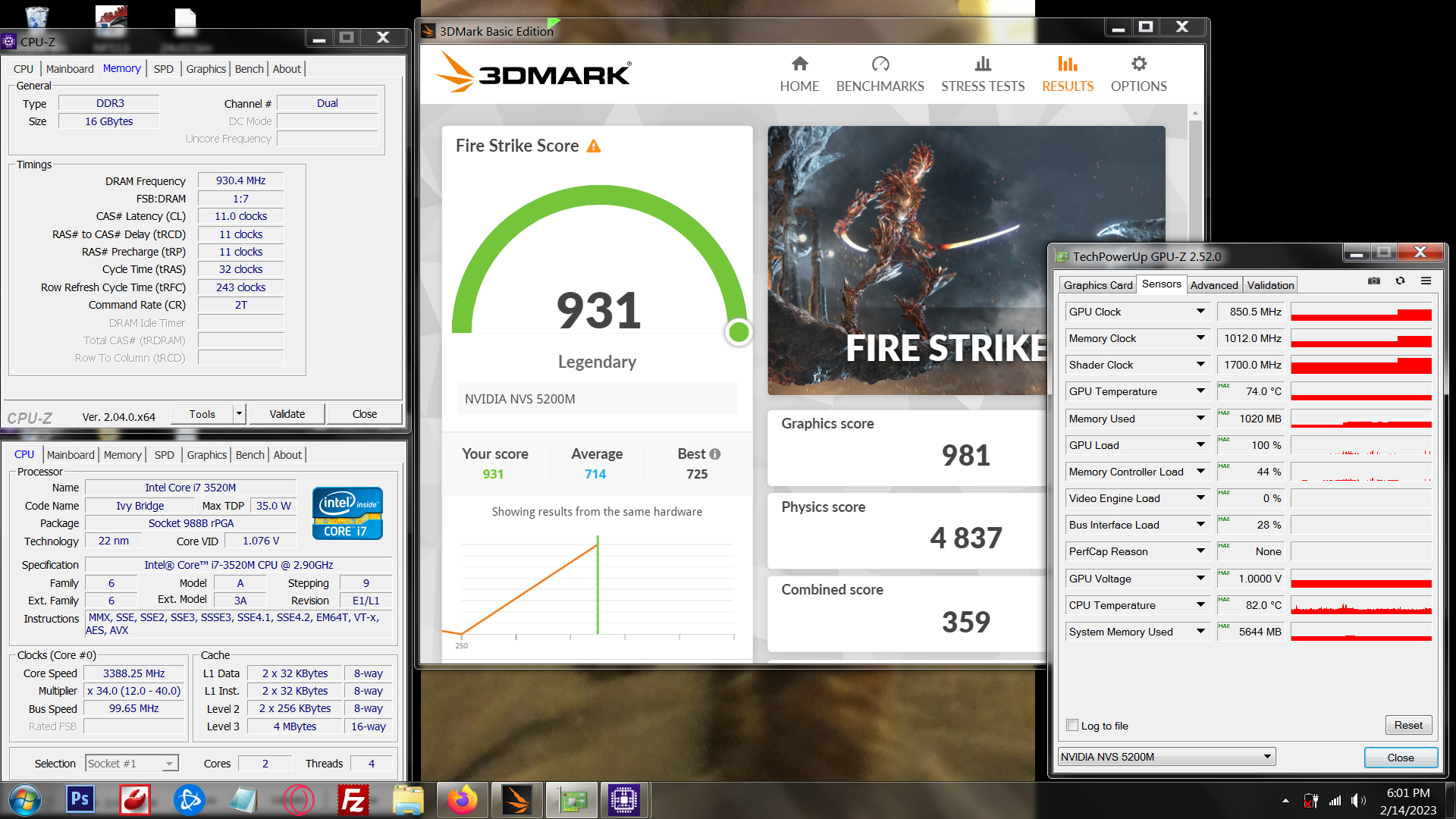Expand the System Memory Used sensor dropdown
Viewport: 1456px width, 819px height.
[1200, 632]
